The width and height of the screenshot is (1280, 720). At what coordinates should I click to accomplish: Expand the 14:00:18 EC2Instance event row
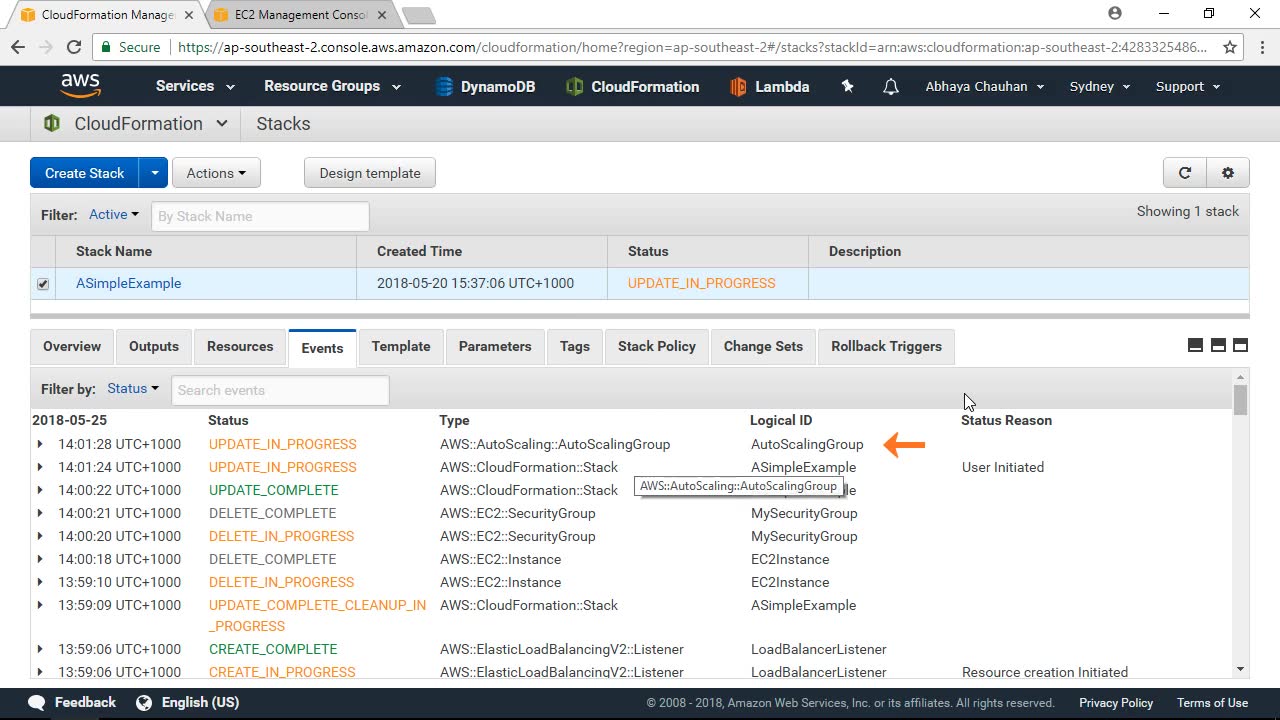coord(40,559)
